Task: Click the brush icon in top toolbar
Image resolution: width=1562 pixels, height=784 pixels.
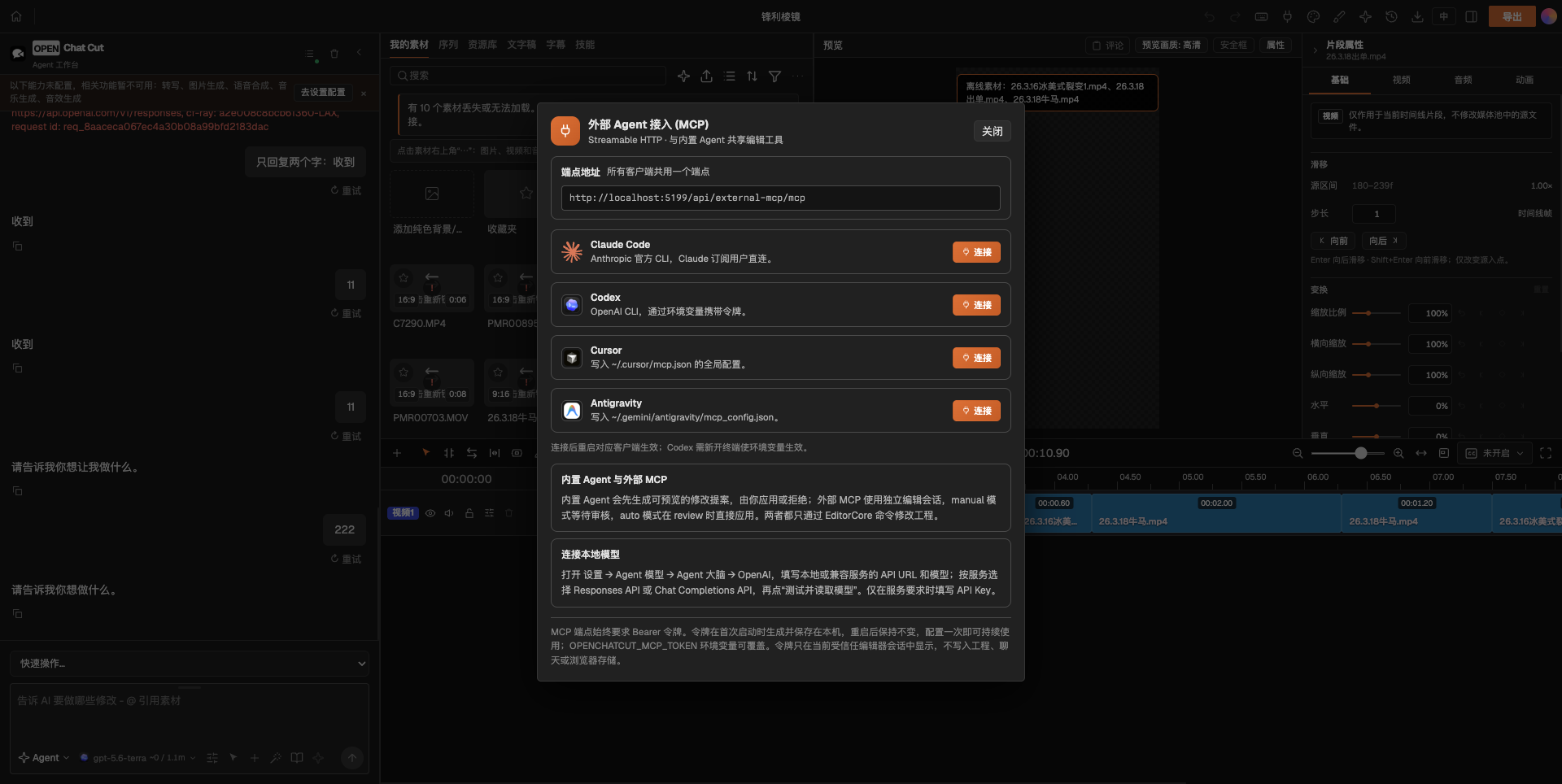Action: [1339, 17]
